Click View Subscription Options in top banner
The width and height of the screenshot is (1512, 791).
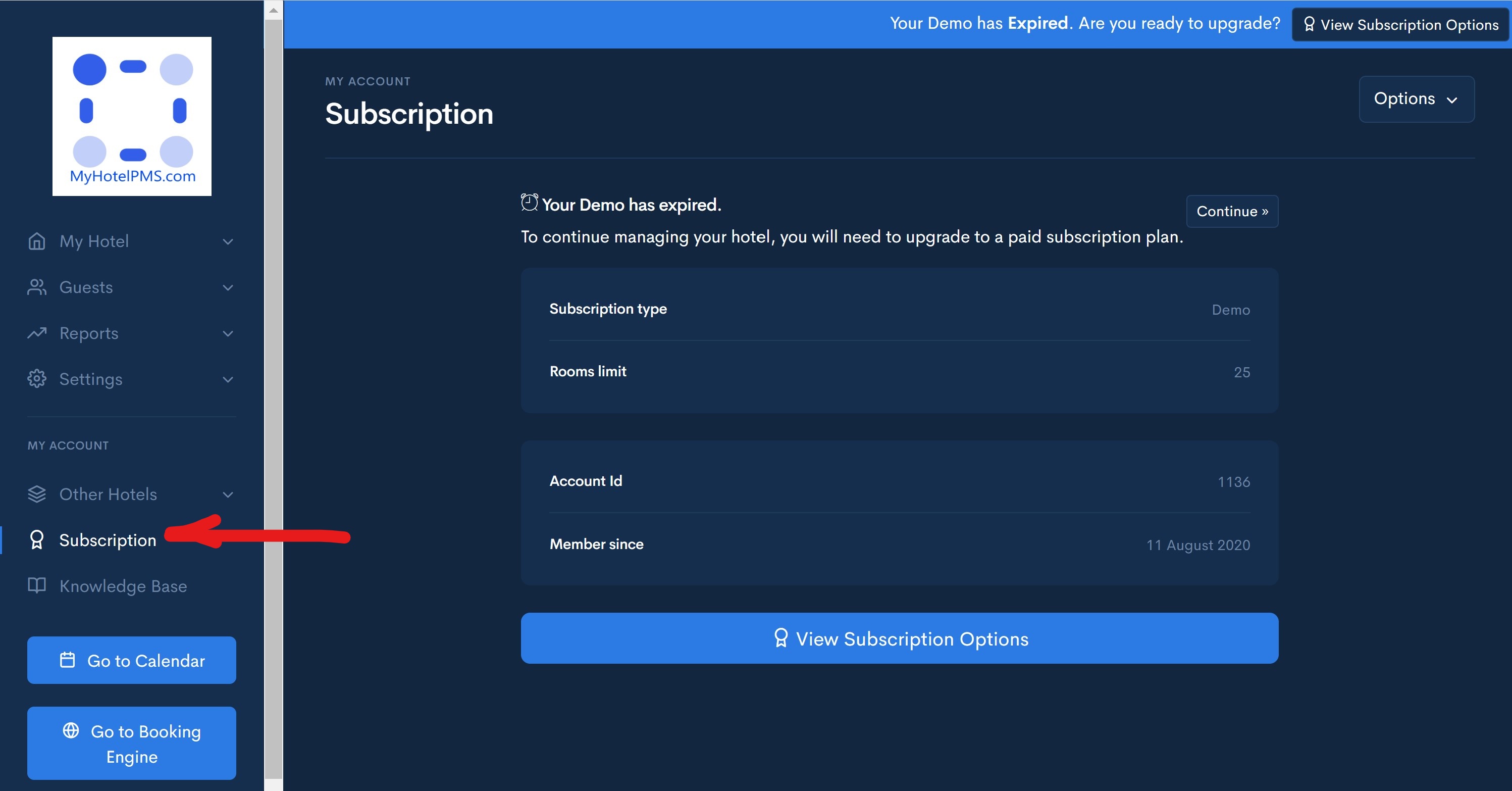pyautogui.click(x=1400, y=25)
